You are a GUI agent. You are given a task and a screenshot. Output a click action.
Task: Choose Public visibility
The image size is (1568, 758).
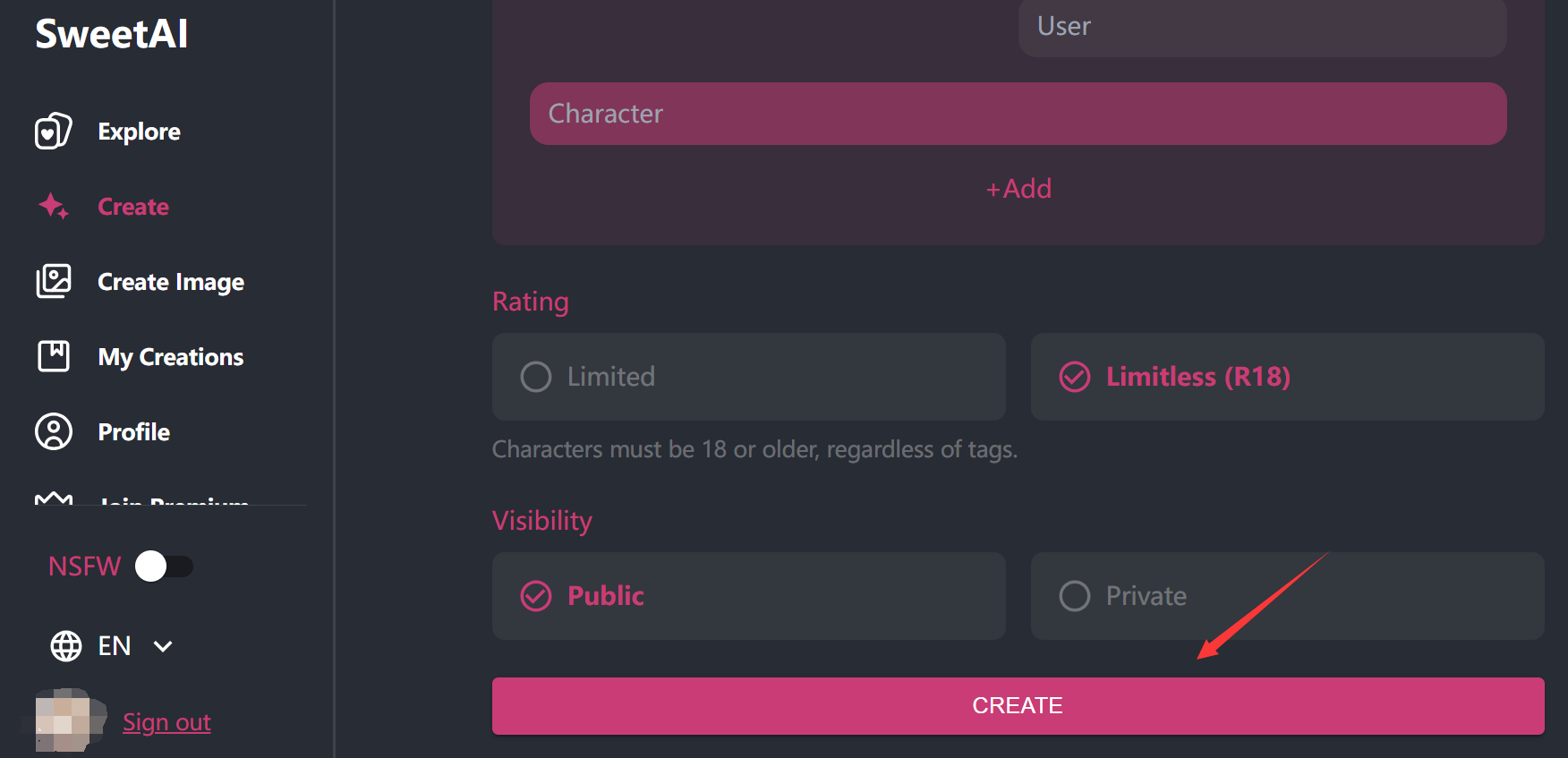coord(749,596)
